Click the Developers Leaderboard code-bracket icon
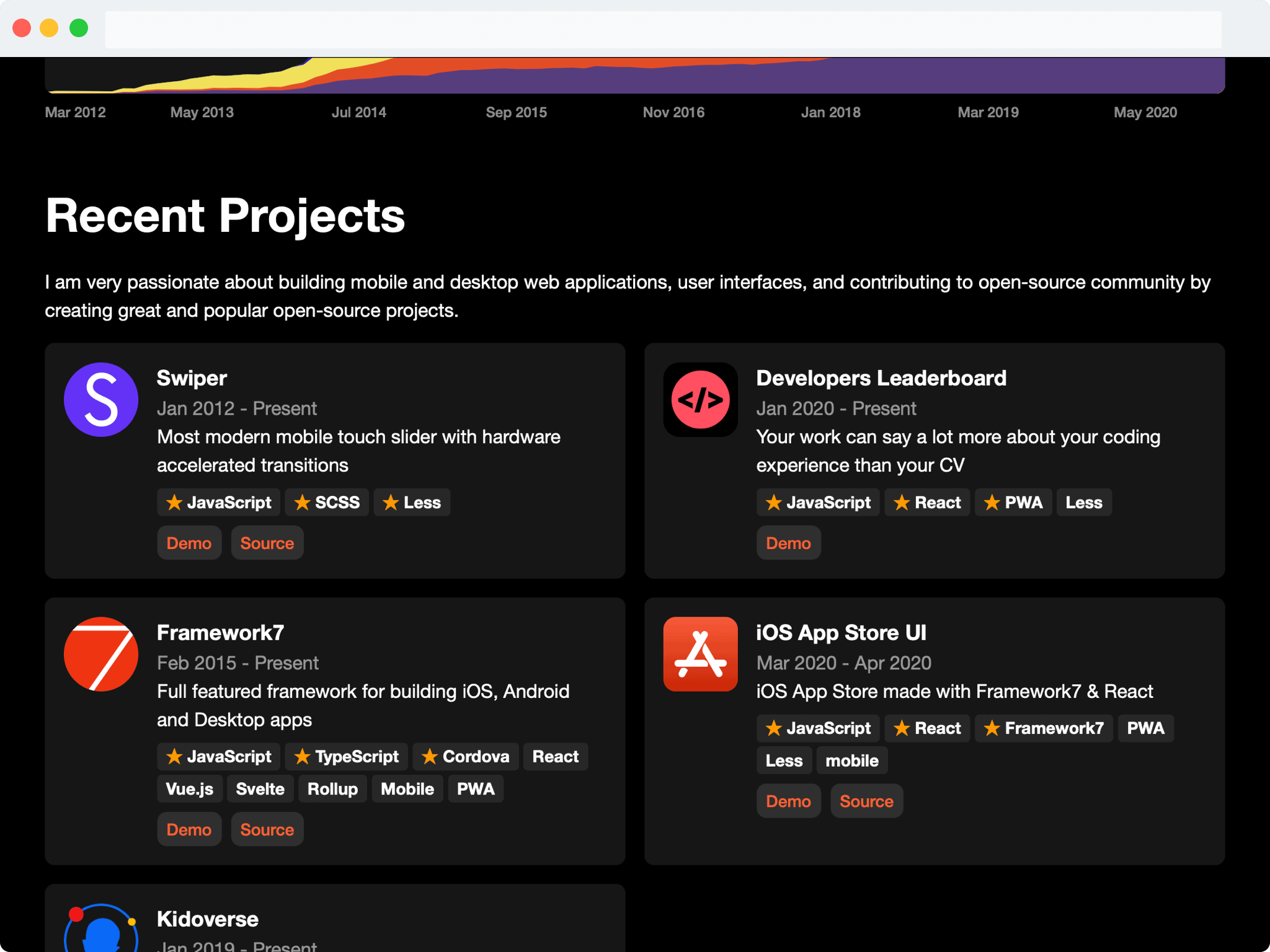The height and width of the screenshot is (952, 1270). 700,400
